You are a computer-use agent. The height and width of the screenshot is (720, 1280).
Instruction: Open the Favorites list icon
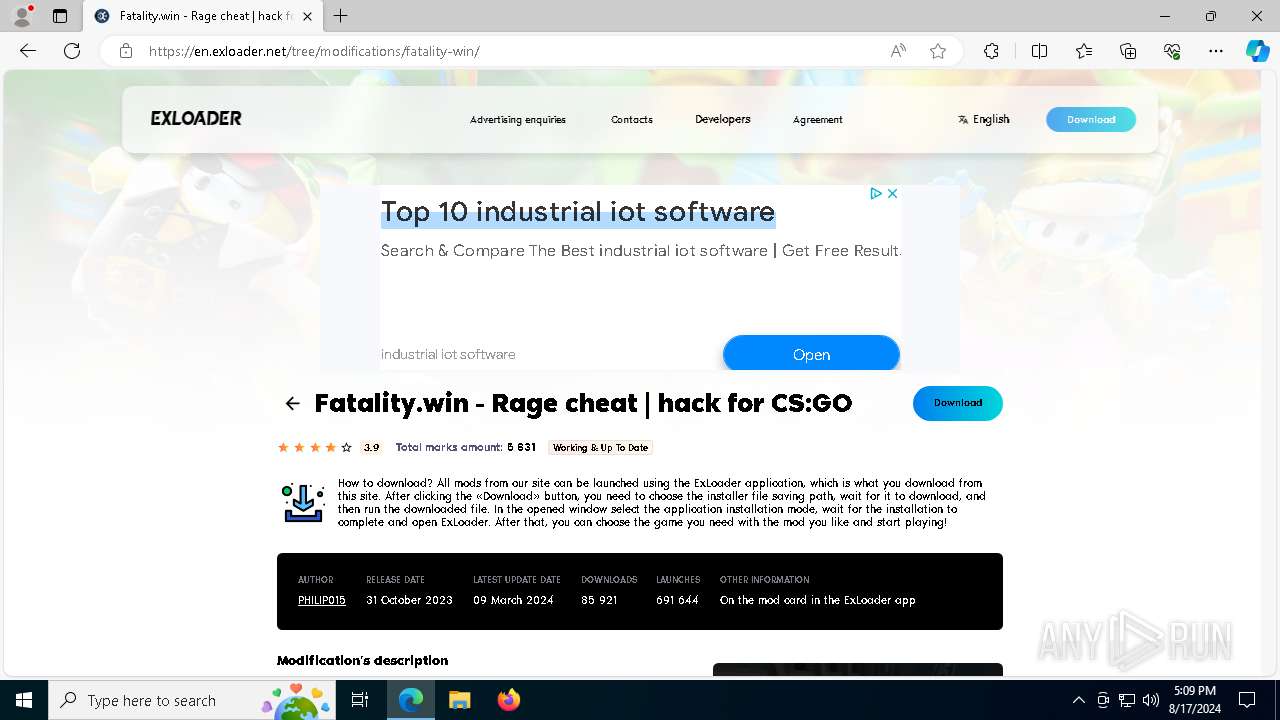(1084, 51)
